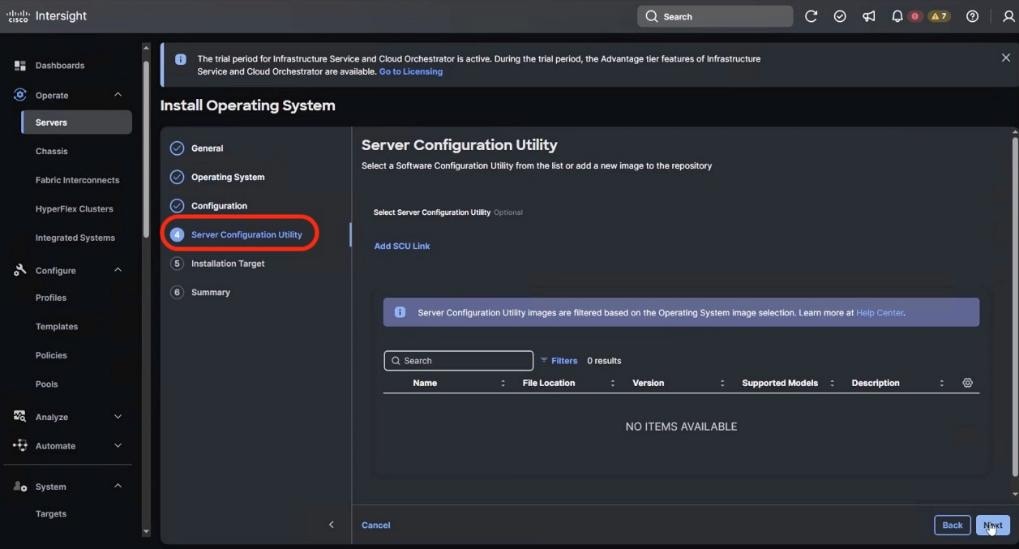
Task: Open Chassis in sidebar
Action: click(51, 151)
